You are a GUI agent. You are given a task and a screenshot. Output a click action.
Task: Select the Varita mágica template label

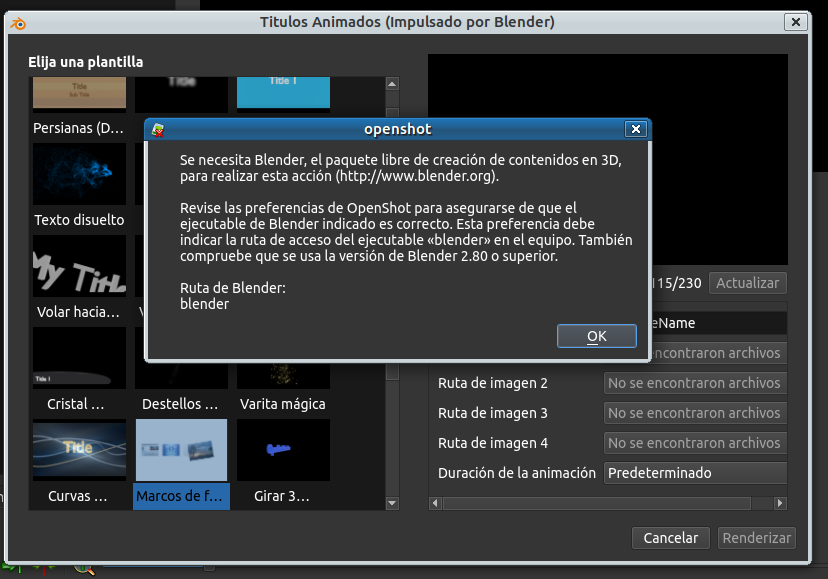pos(283,404)
